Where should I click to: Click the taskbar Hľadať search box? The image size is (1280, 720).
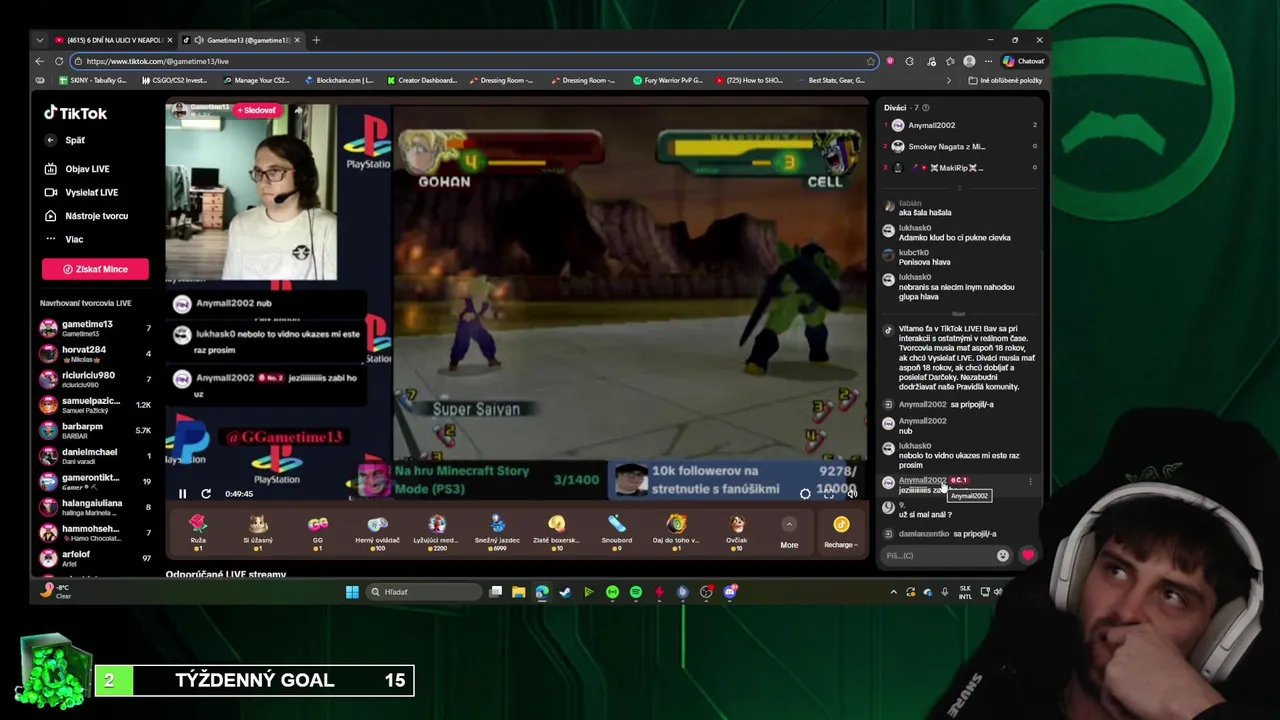[425, 592]
